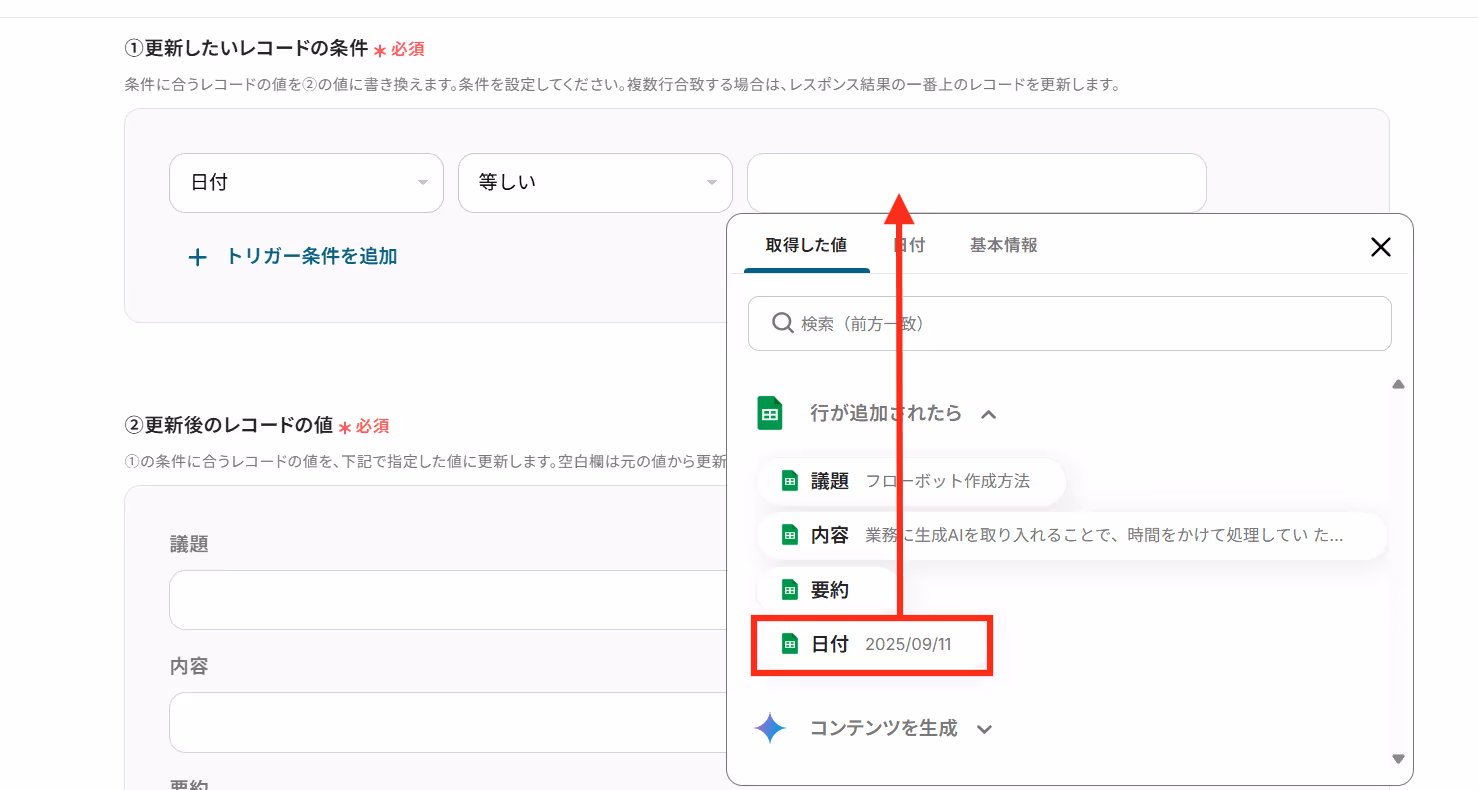Click the ①更新したいレコードの条件 heading
Screen dimensions: 1478x790
pos(246,48)
